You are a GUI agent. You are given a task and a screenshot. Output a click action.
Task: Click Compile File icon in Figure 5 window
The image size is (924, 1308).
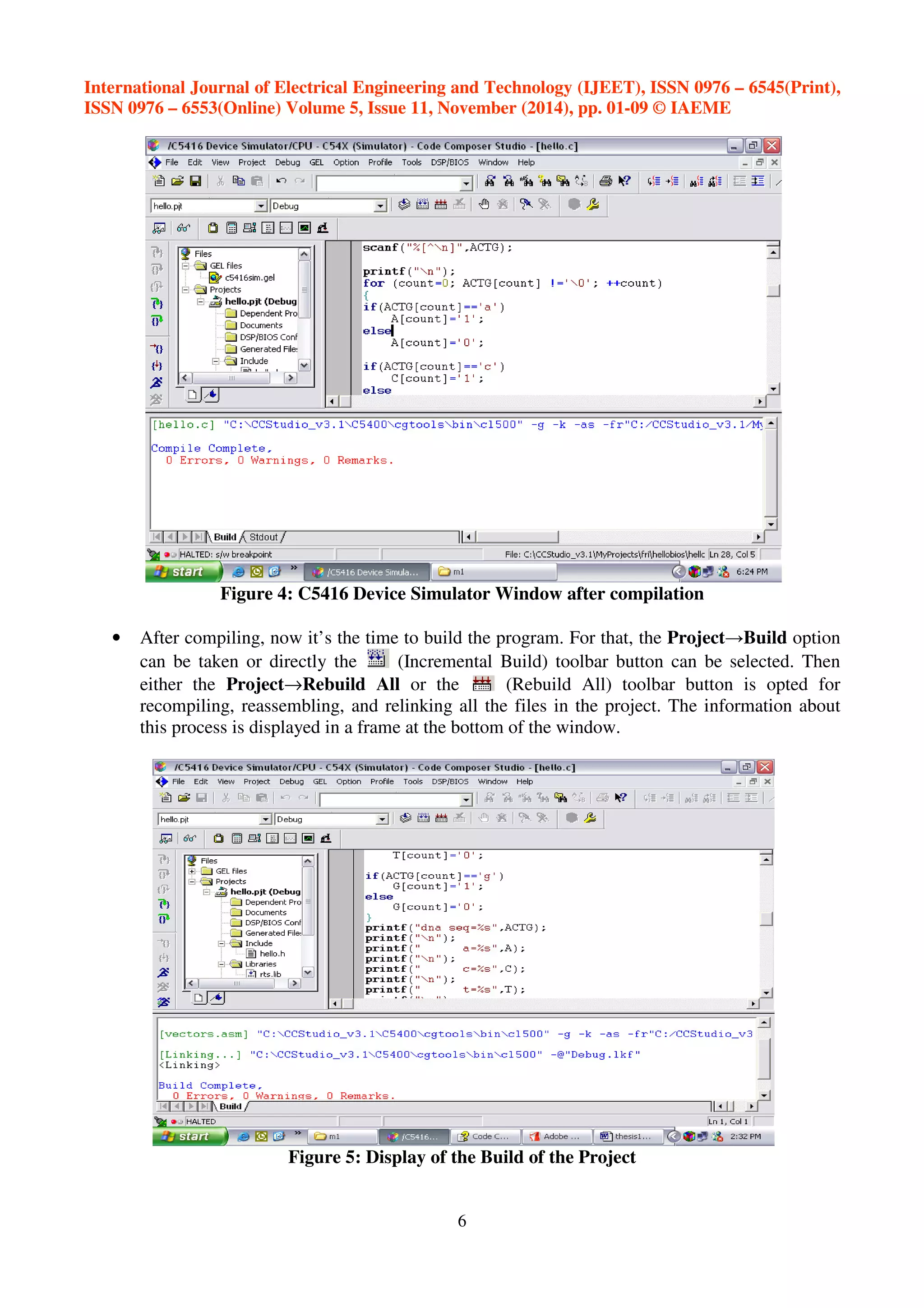coord(405,819)
